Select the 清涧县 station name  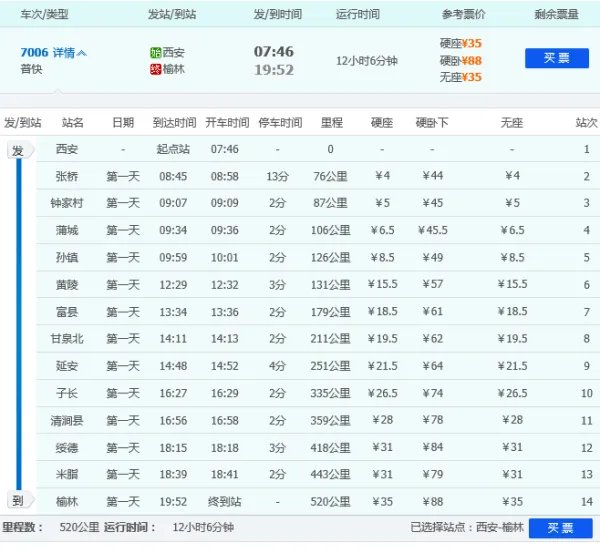67,421
